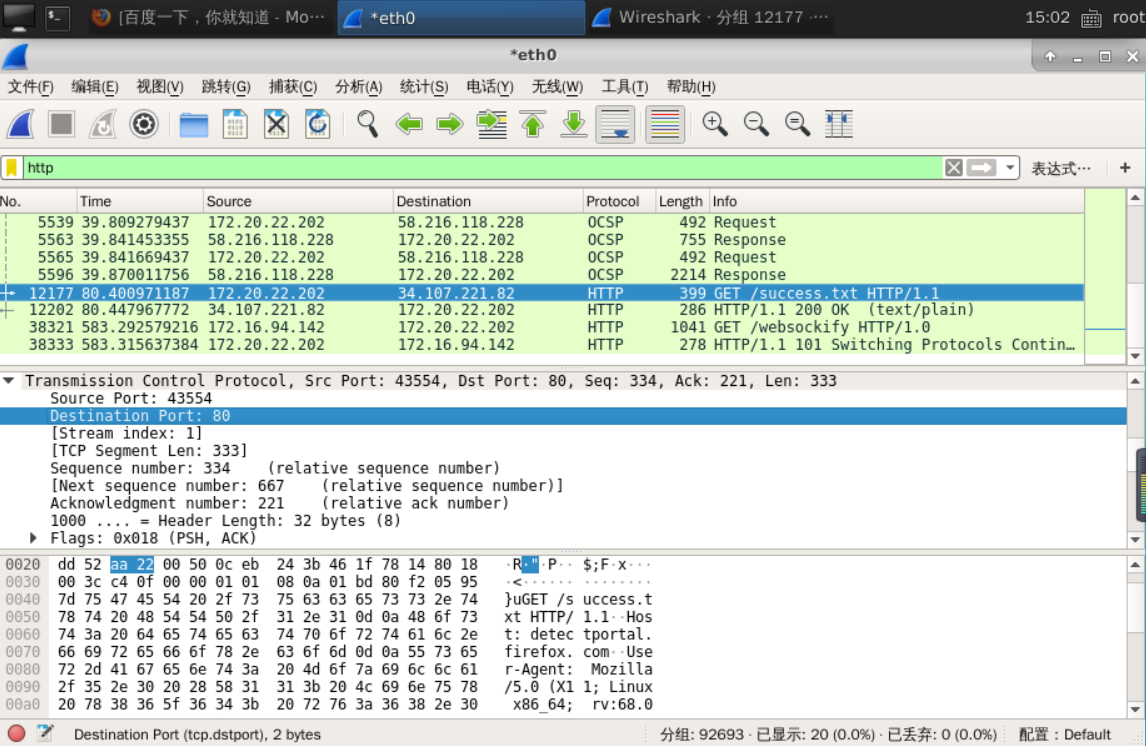Start a new packet capture
This screenshot has width=1146, height=746.
(22, 124)
